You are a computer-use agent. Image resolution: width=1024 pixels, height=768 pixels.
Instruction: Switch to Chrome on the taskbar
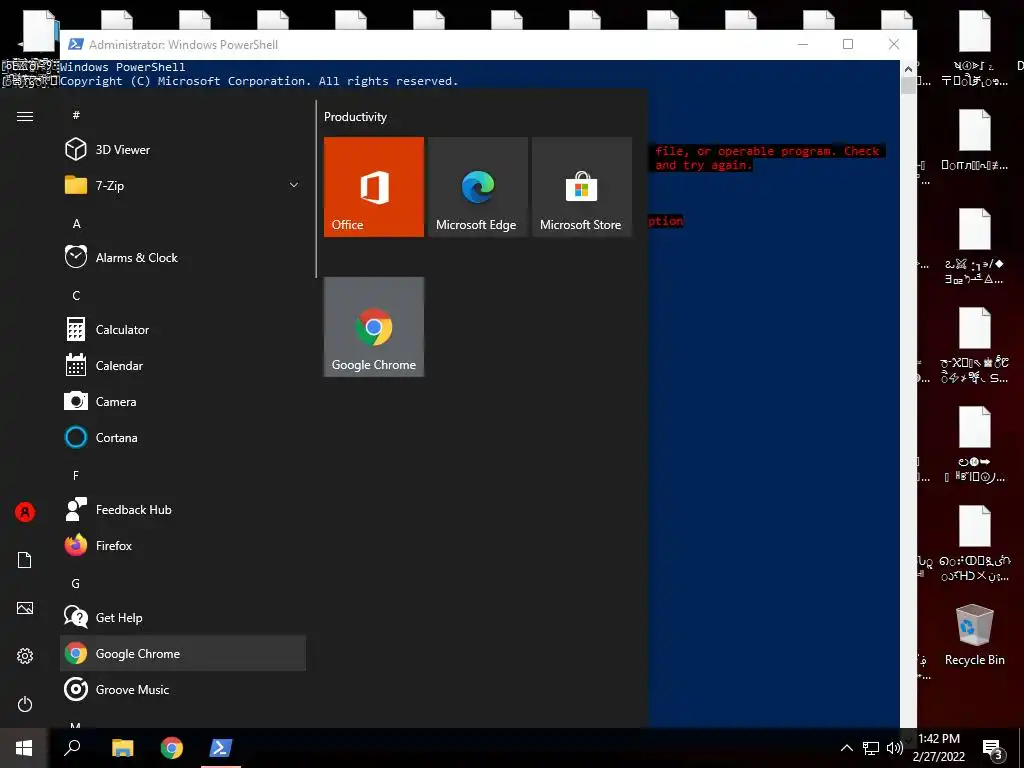172,748
